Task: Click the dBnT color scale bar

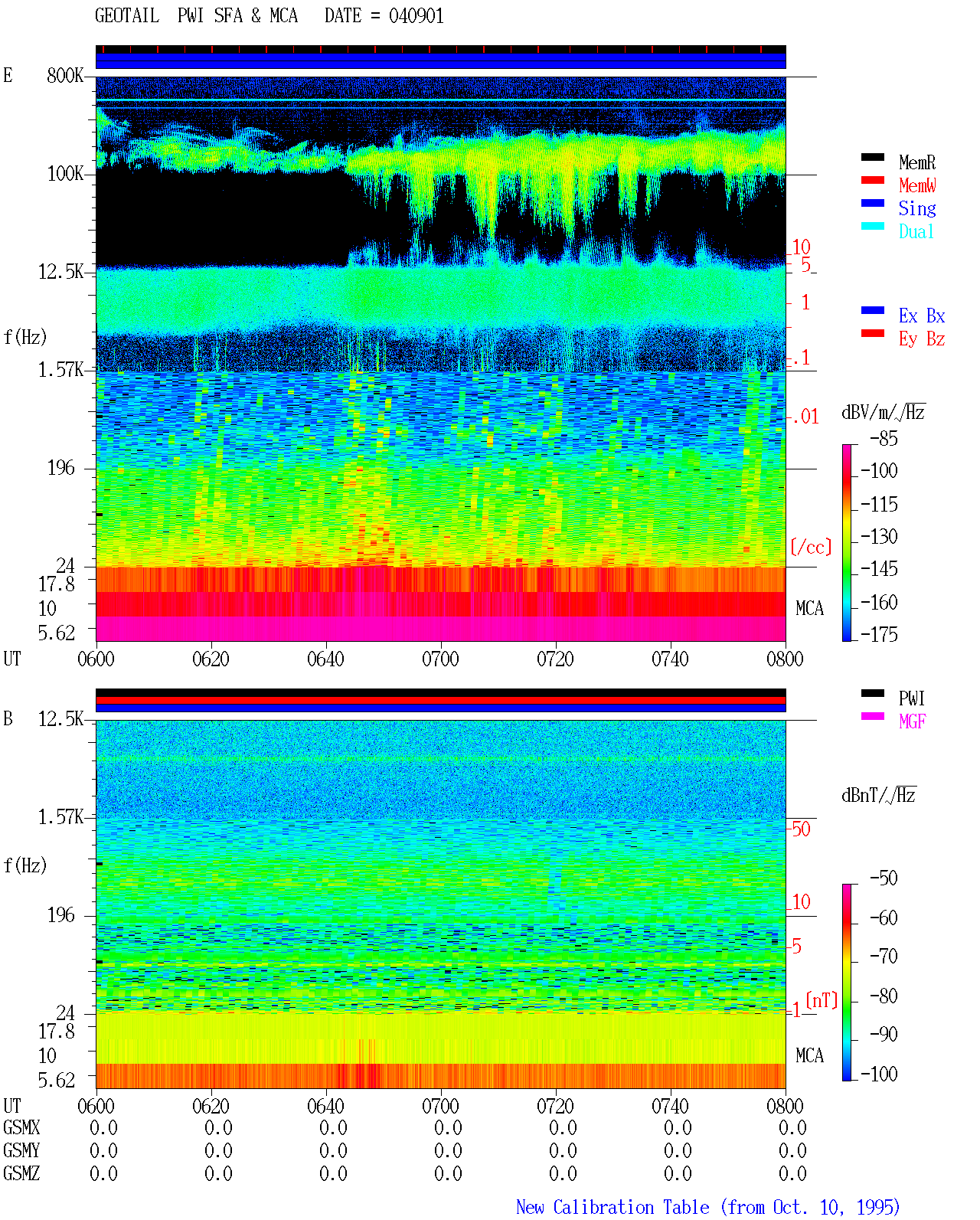Action: click(x=847, y=983)
